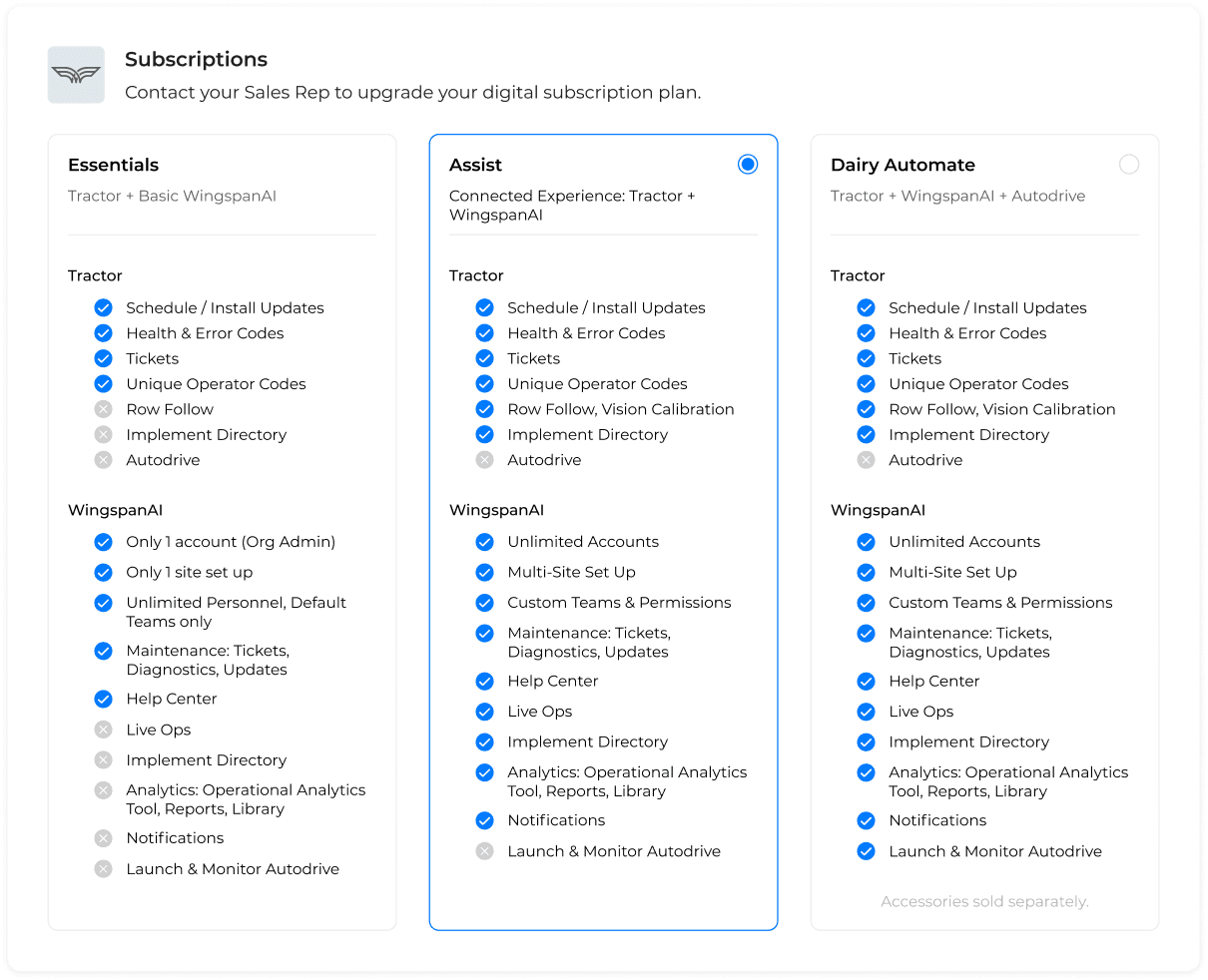Click the gray X icon beside Row Follow

click(x=103, y=409)
